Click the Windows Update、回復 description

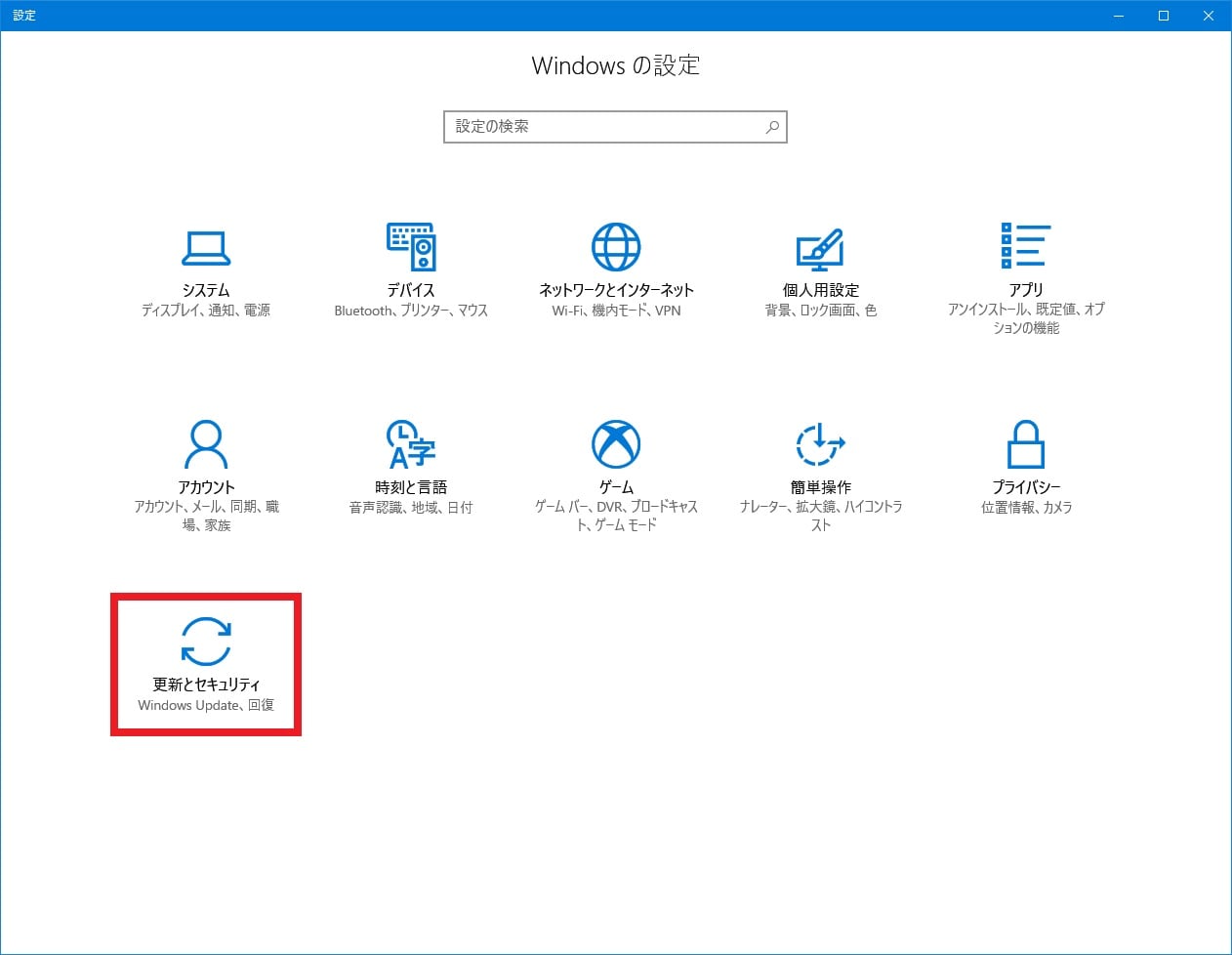point(206,705)
